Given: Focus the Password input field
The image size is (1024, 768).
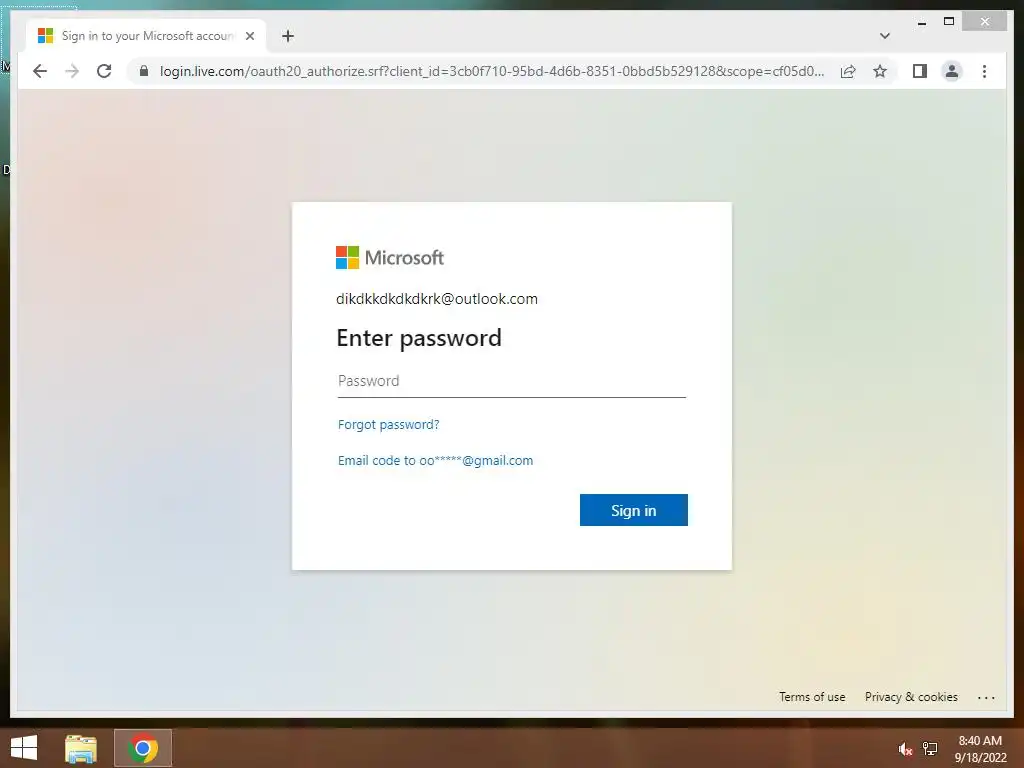Looking at the screenshot, I should [x=511, y=381].
